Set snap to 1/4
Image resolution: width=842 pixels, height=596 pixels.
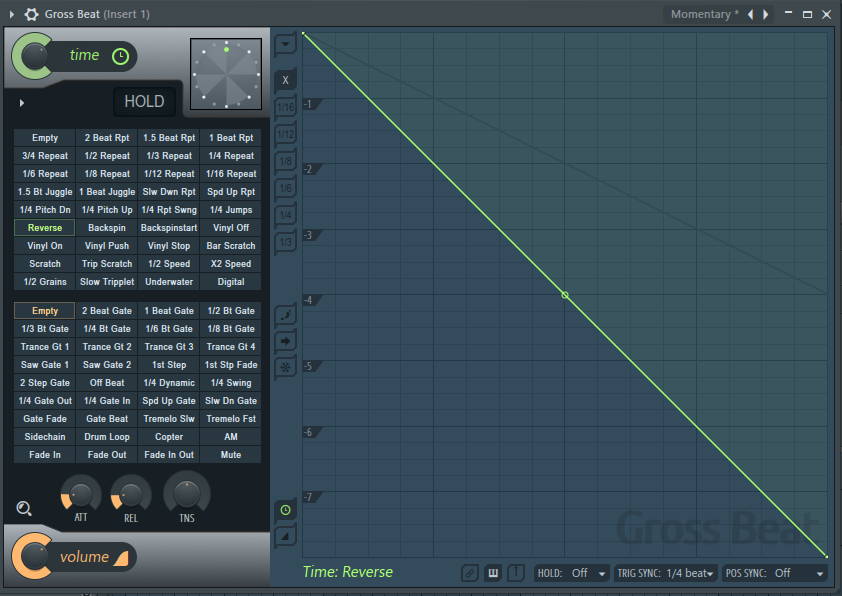285,215
